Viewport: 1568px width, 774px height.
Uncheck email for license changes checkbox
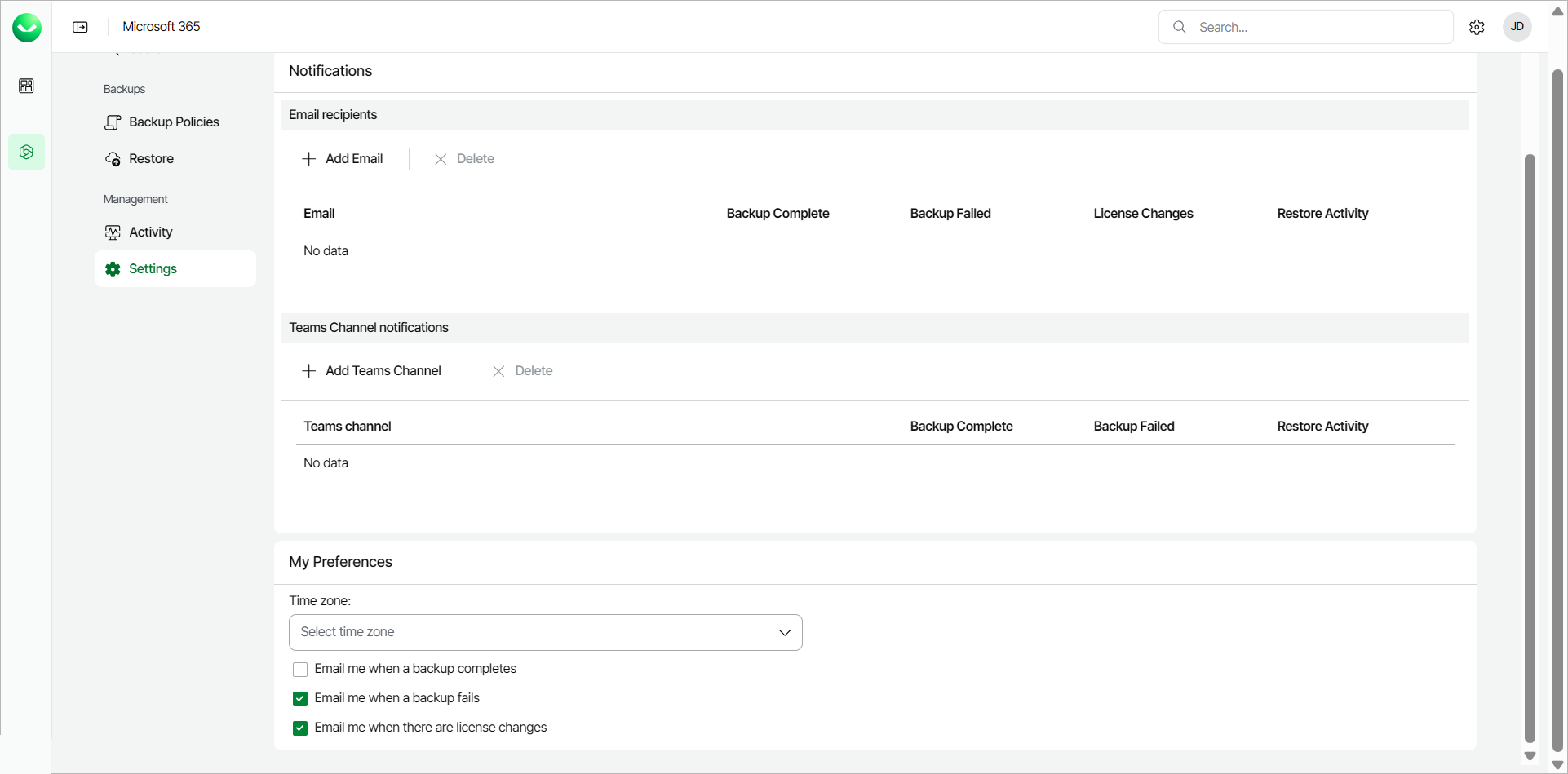pos(300,728)
